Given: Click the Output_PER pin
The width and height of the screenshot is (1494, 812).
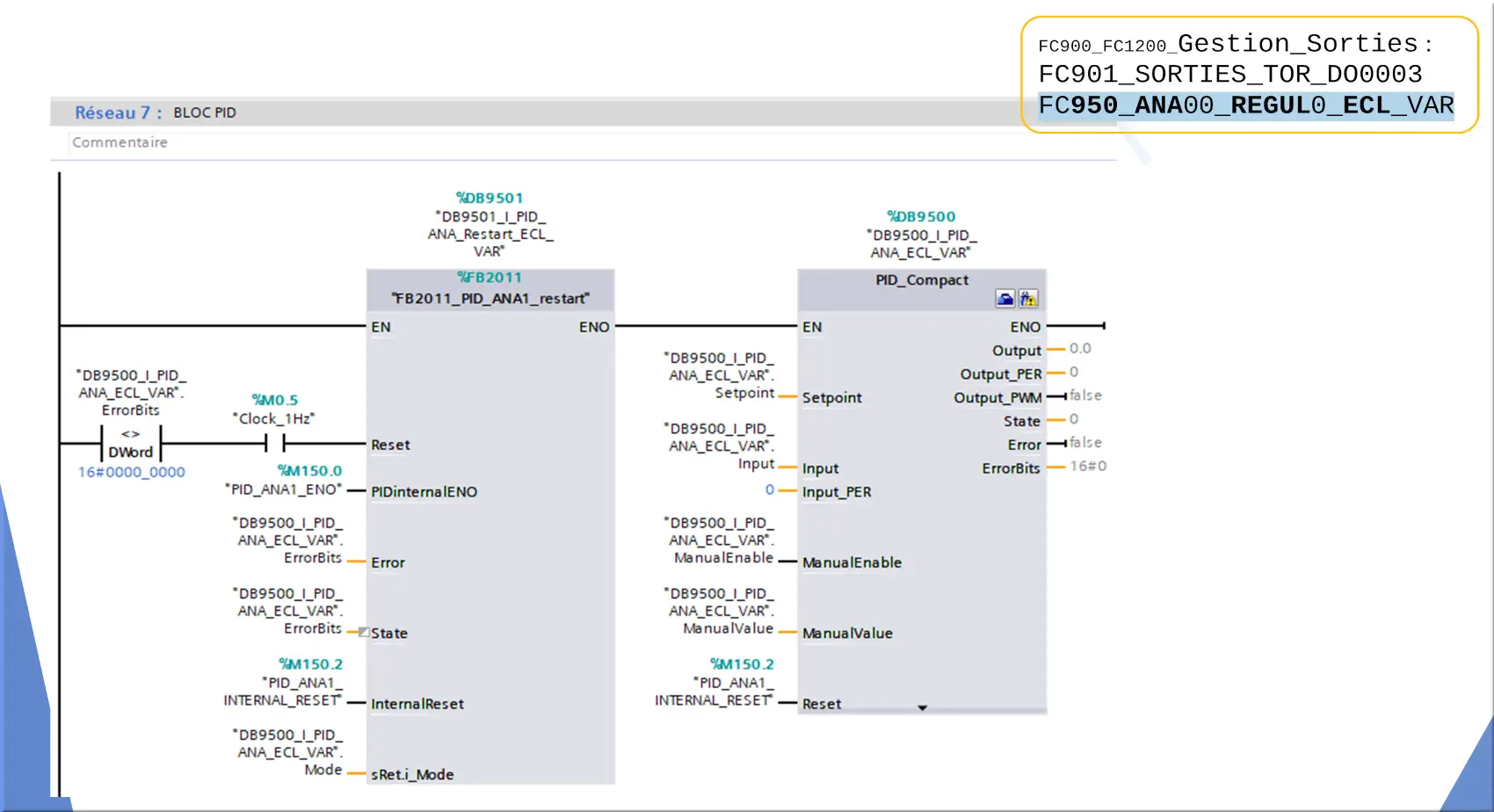Looking at the screenshot, I should click(1001, 374).
